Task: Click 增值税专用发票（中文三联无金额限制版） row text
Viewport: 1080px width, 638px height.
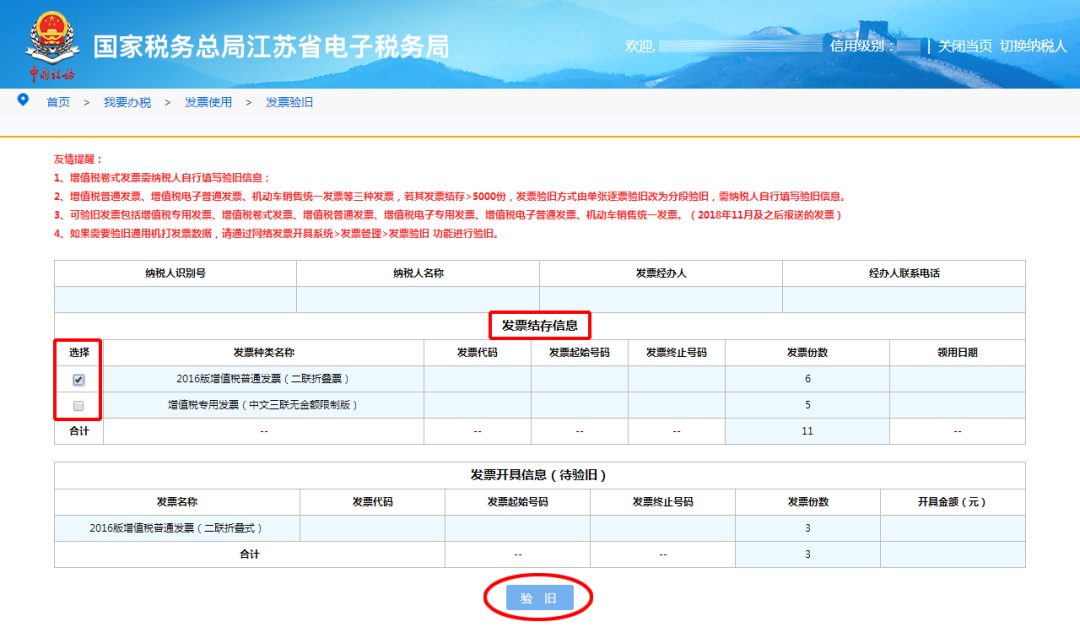Action: (264, 404)
